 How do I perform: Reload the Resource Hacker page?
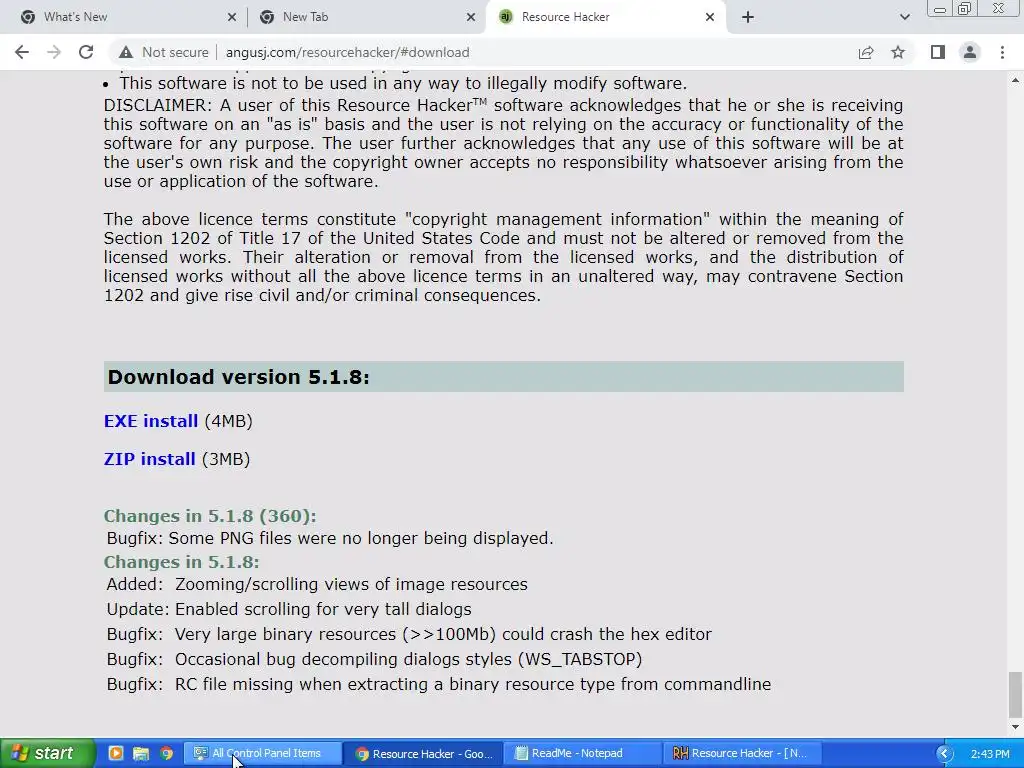coord(86,52)
